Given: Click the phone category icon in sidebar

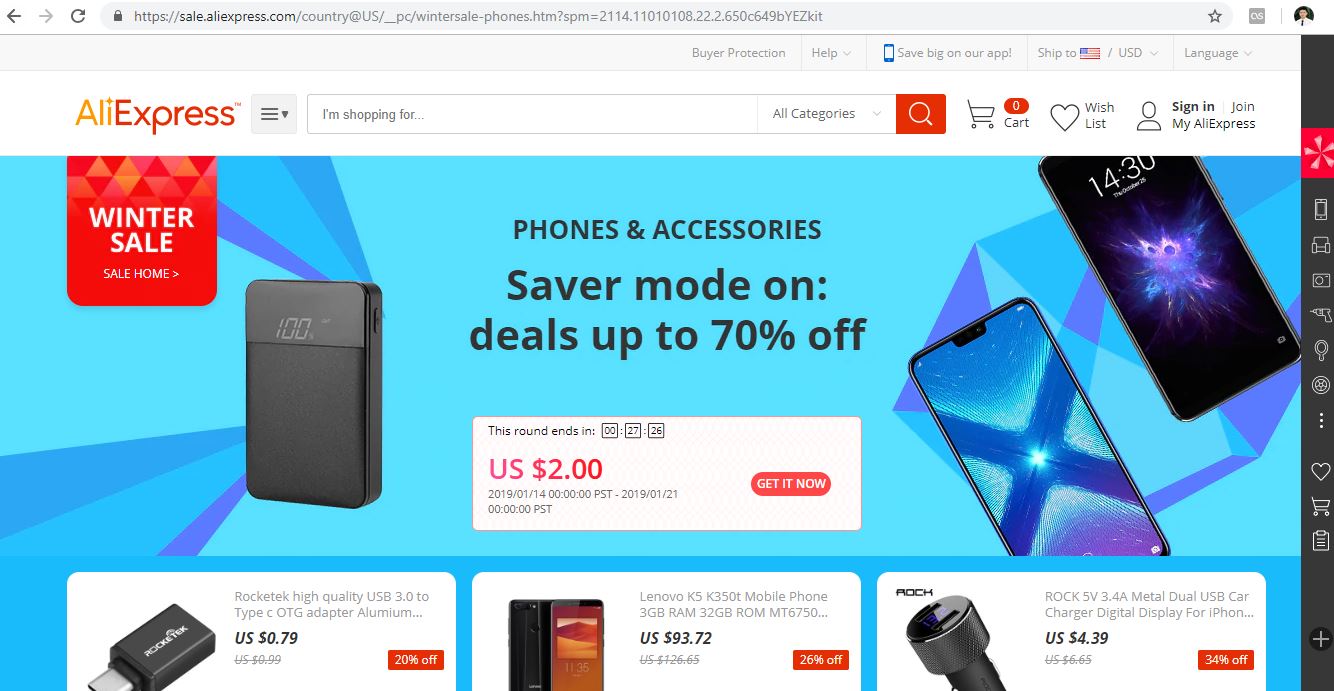Looking at the screenshot, I should 1320,210.
